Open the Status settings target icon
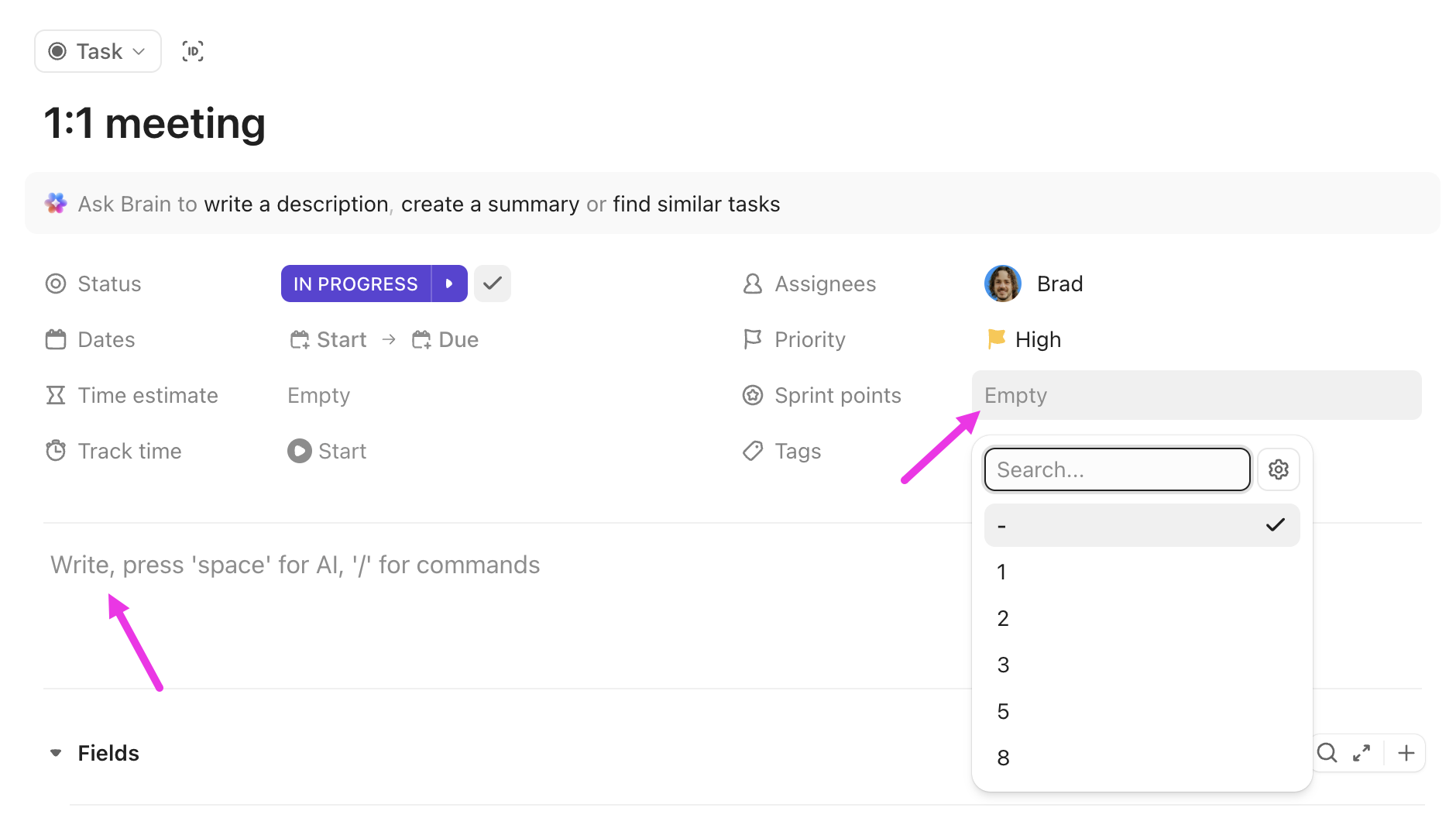 (x=55, y=284)
